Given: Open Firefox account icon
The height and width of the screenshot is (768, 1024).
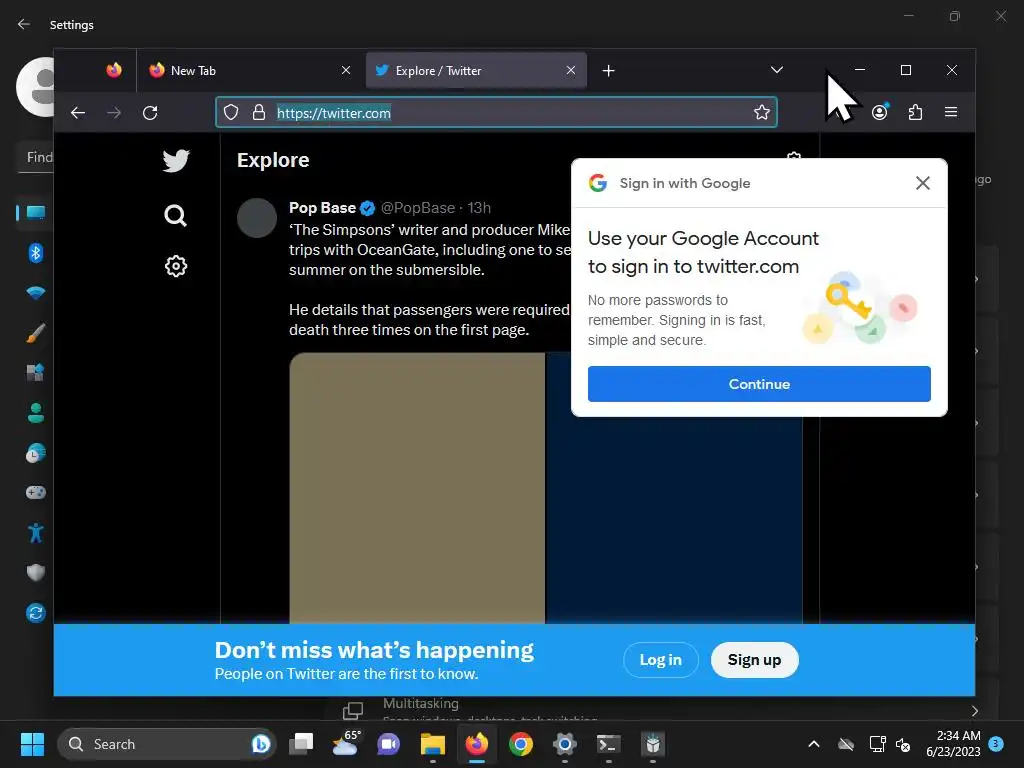Looking at the screenshot, I should pyautogui.click(x=880, y=112).
